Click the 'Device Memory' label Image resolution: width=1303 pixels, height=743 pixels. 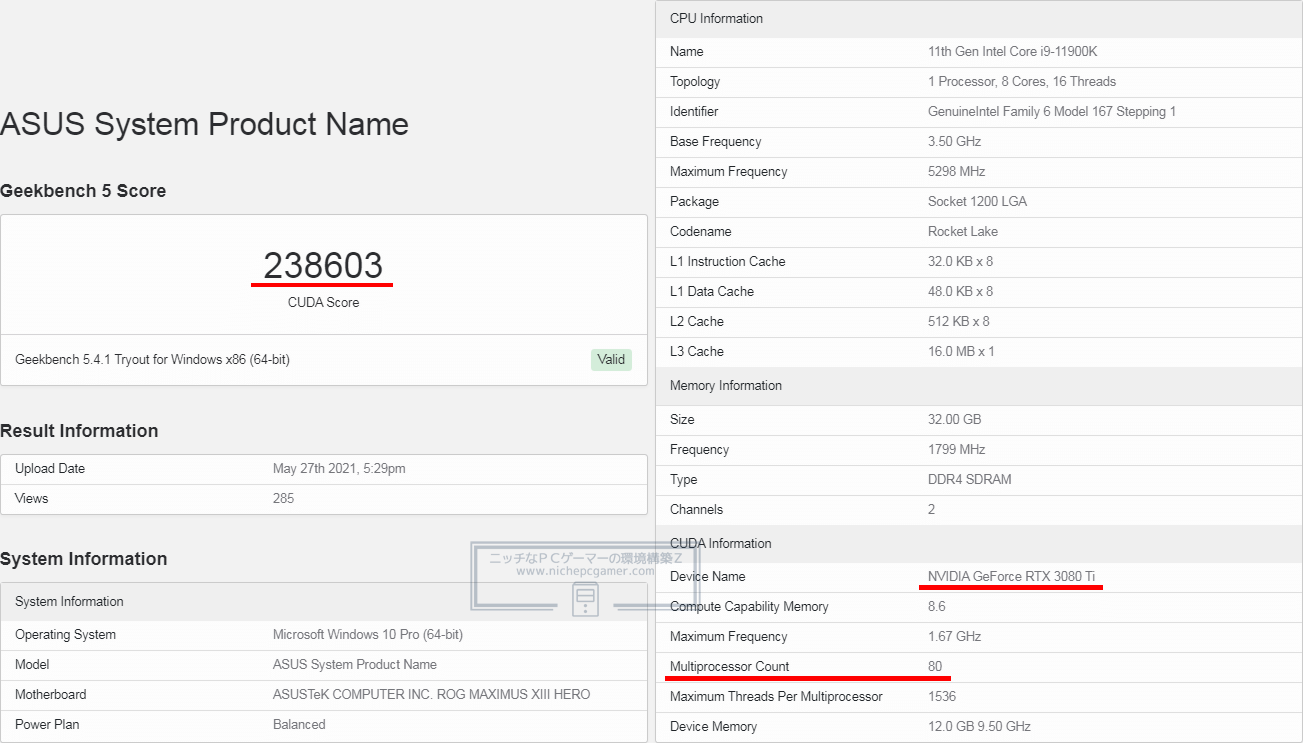click(x=713, y=727)
